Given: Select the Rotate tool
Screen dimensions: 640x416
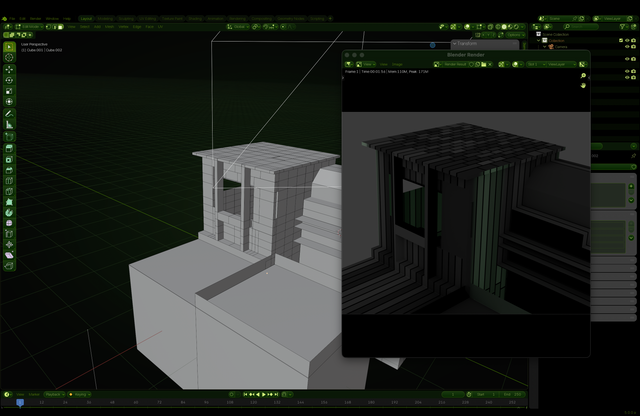Looking at the screenshot, I should tap(9, 80).
